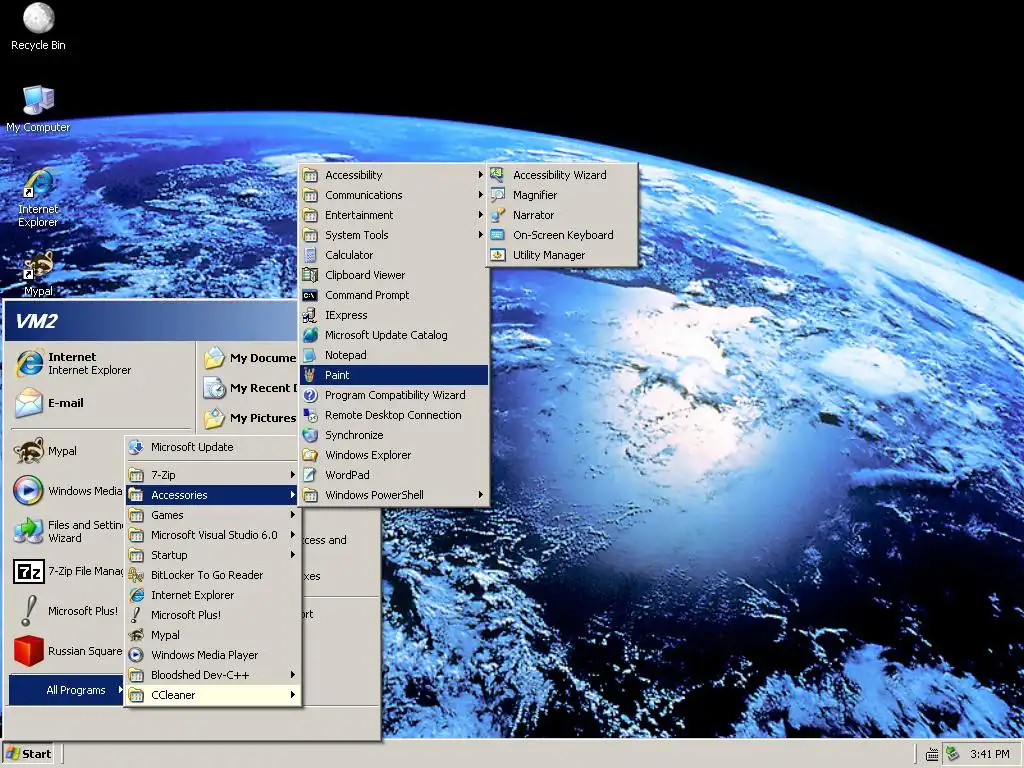
Task: Expand the Startup folder arrow
Action: (293, 554)
